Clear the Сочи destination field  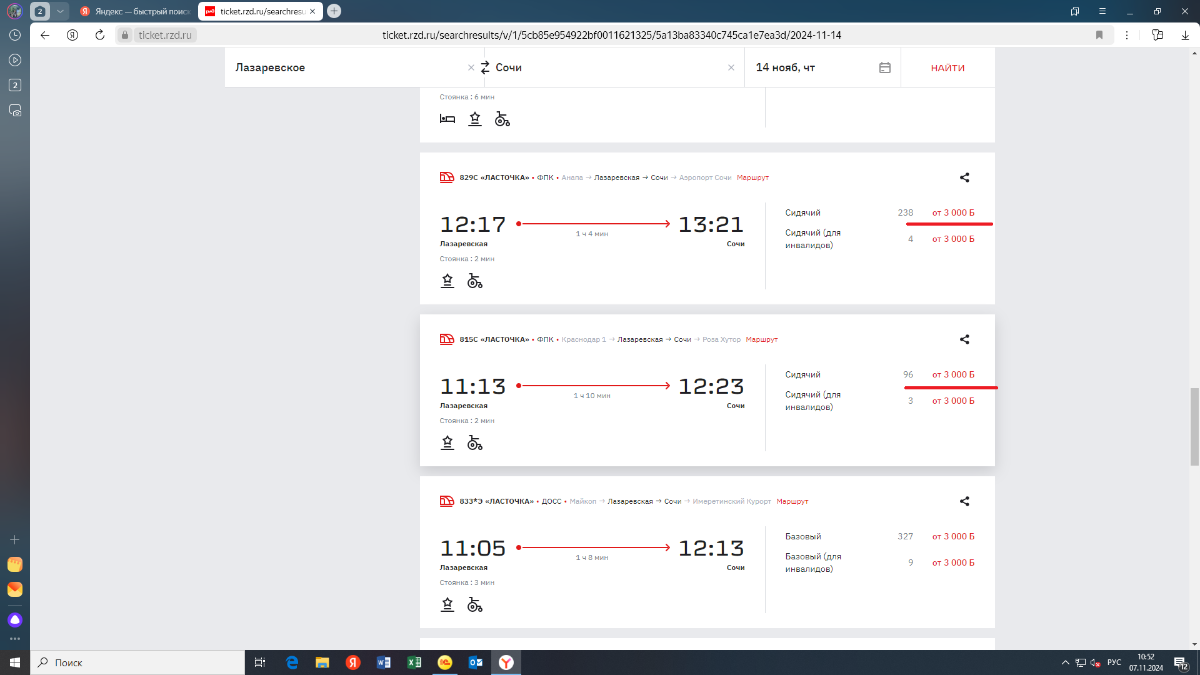tap(731, 68)
